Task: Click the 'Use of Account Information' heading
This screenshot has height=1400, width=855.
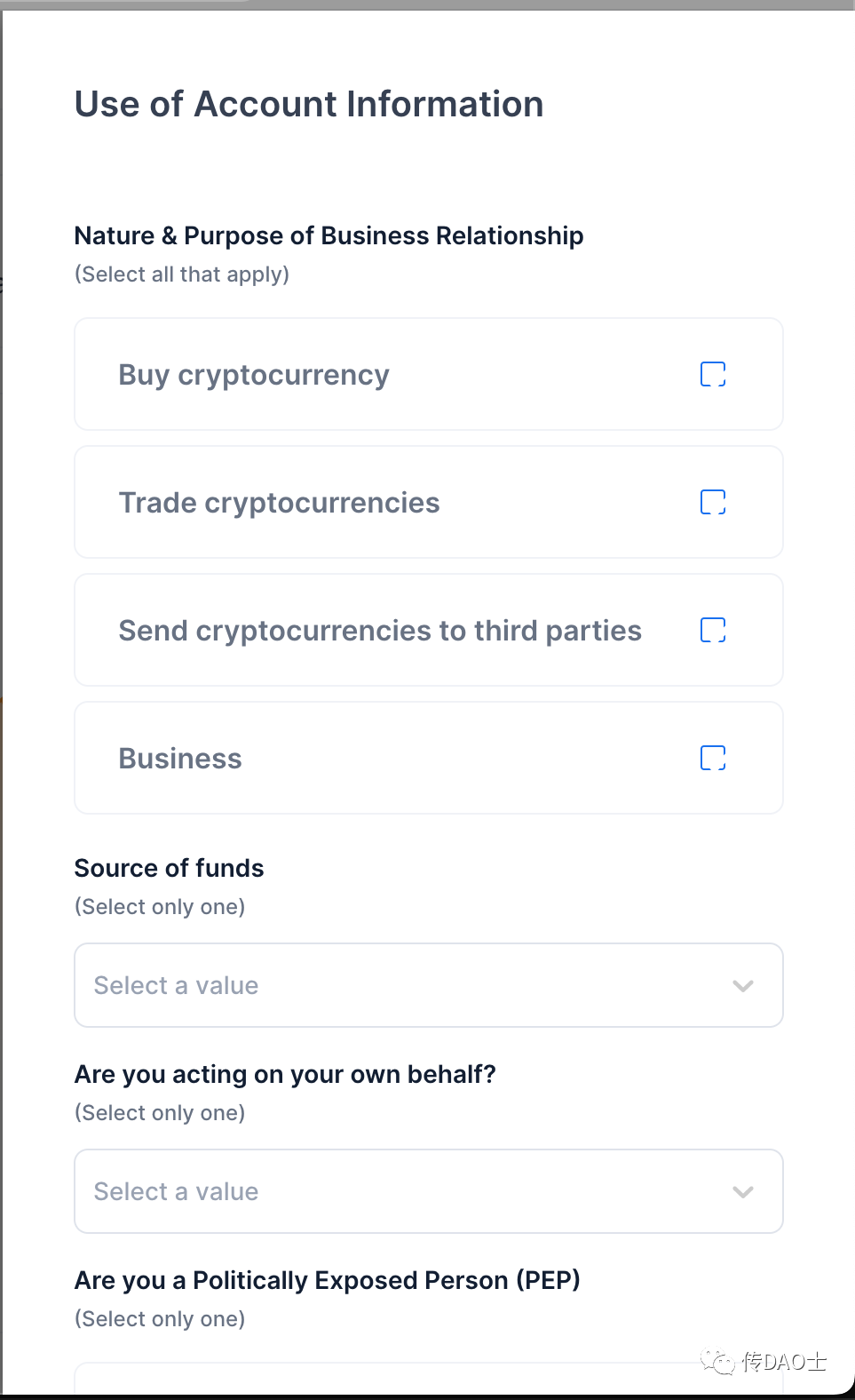Action: (x=309, y=104)
